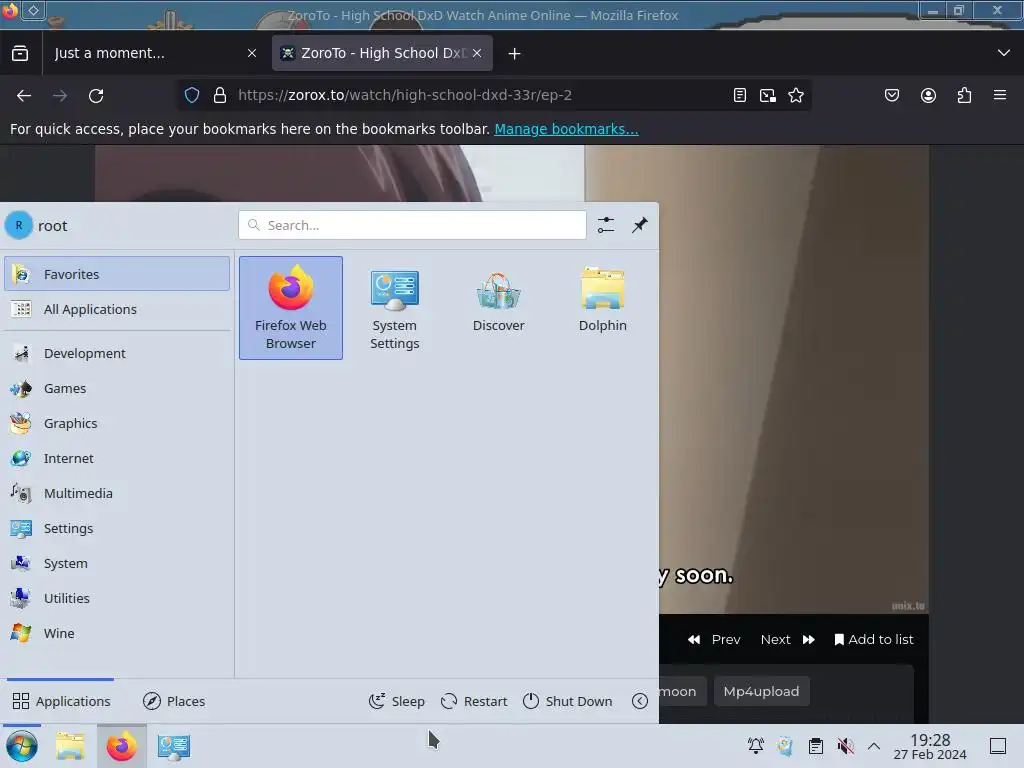Click the Manage bookmarks link
This screenshot has width=1024, height=768.
coord(566,129)
